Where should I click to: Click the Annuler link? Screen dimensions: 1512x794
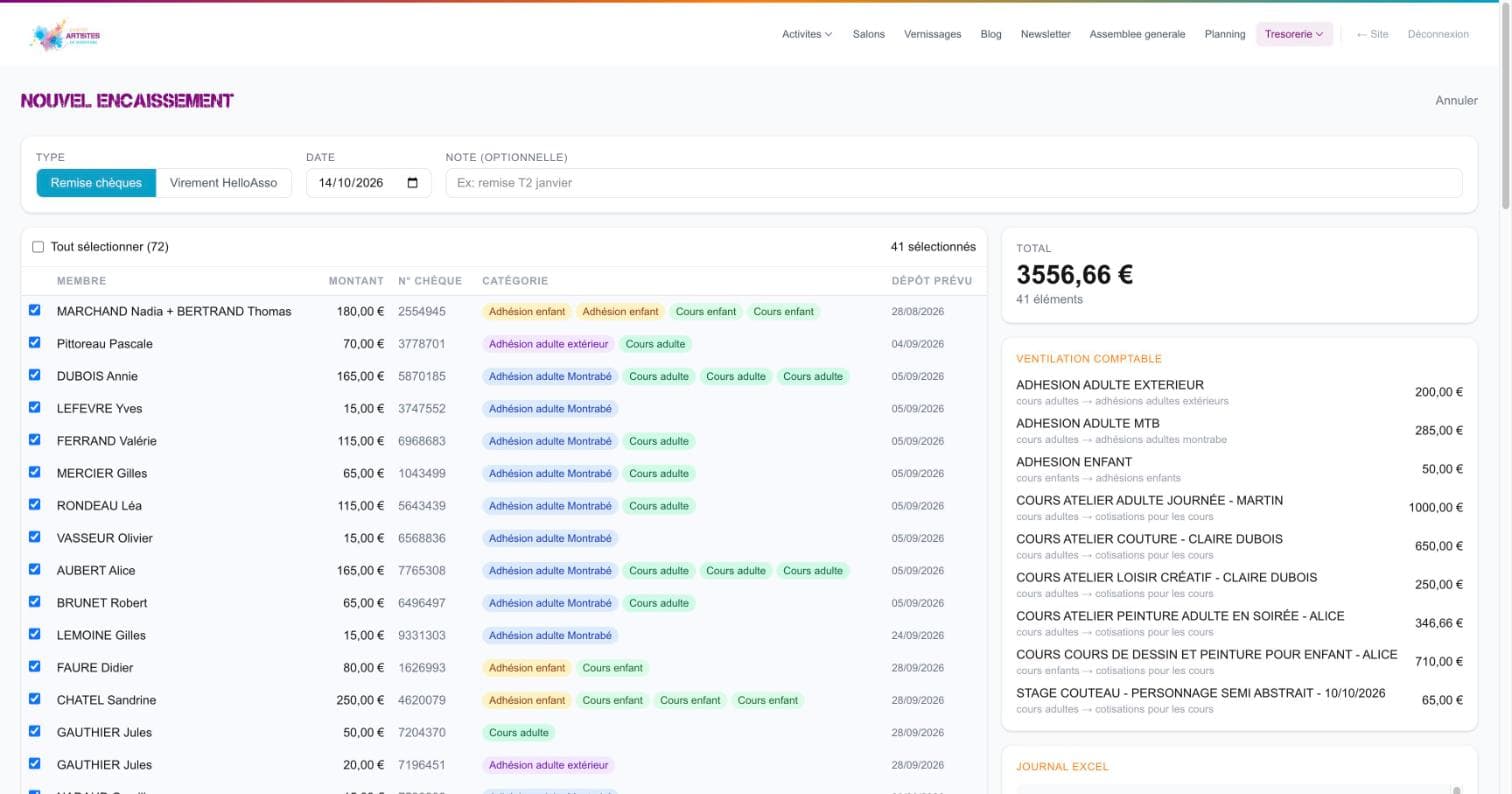(1456, 100)
